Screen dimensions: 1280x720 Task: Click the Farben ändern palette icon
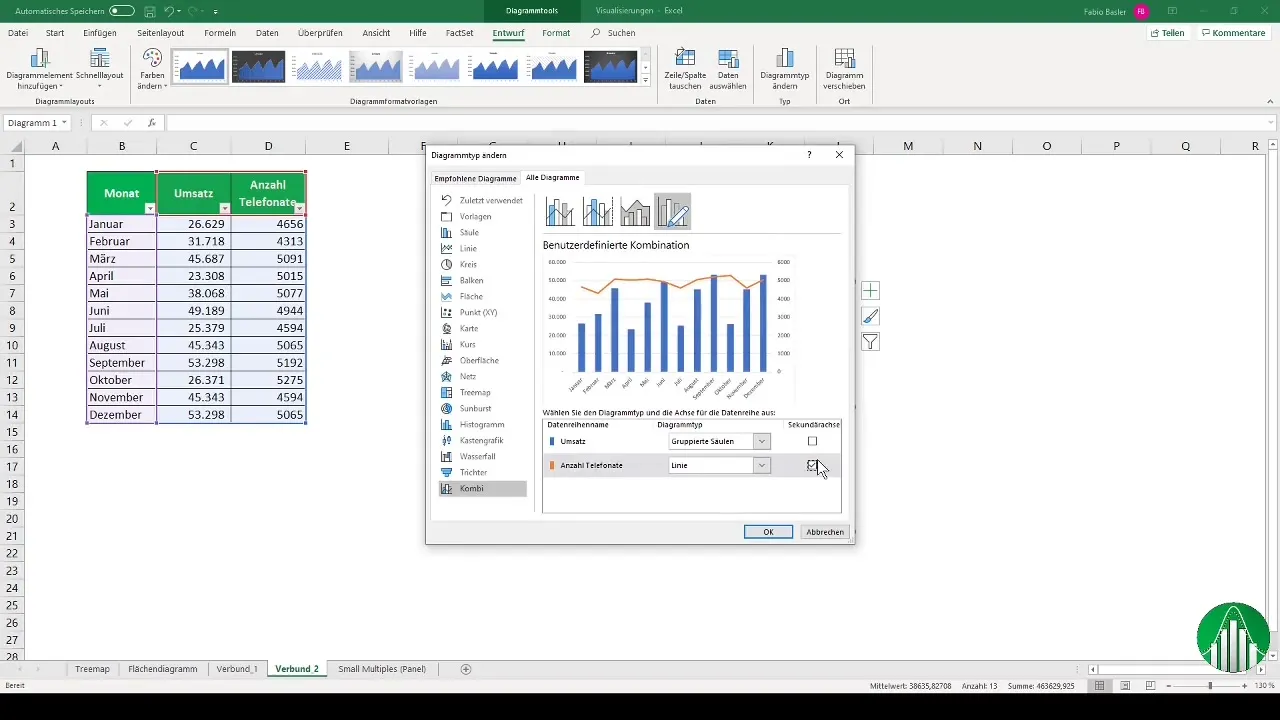pos(152,58)
